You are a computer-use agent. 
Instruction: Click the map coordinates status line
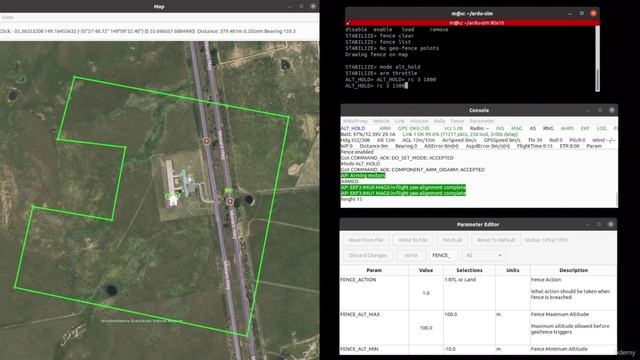(x=148, y=31)
